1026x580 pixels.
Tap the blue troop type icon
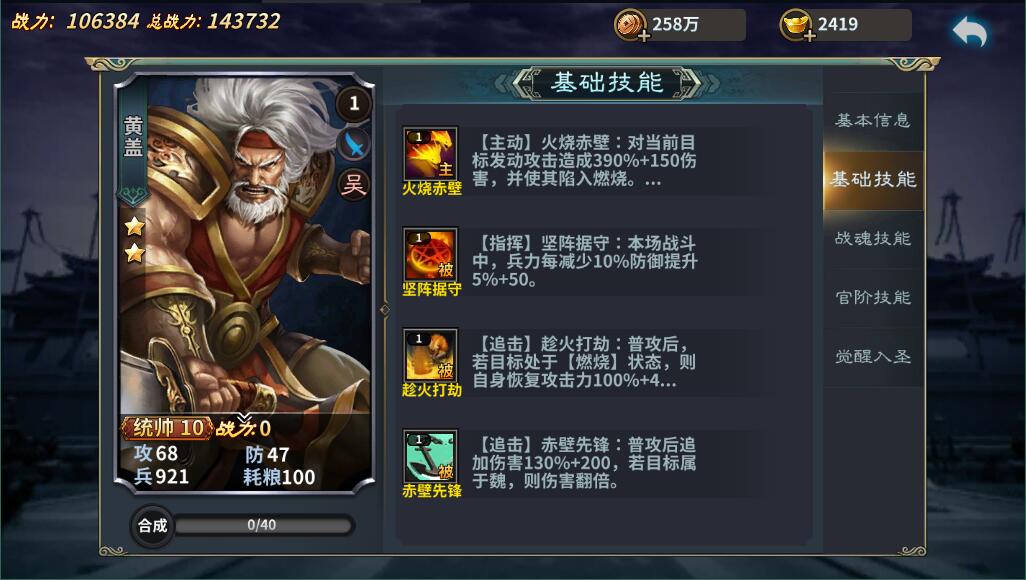[x=353, y=144]
